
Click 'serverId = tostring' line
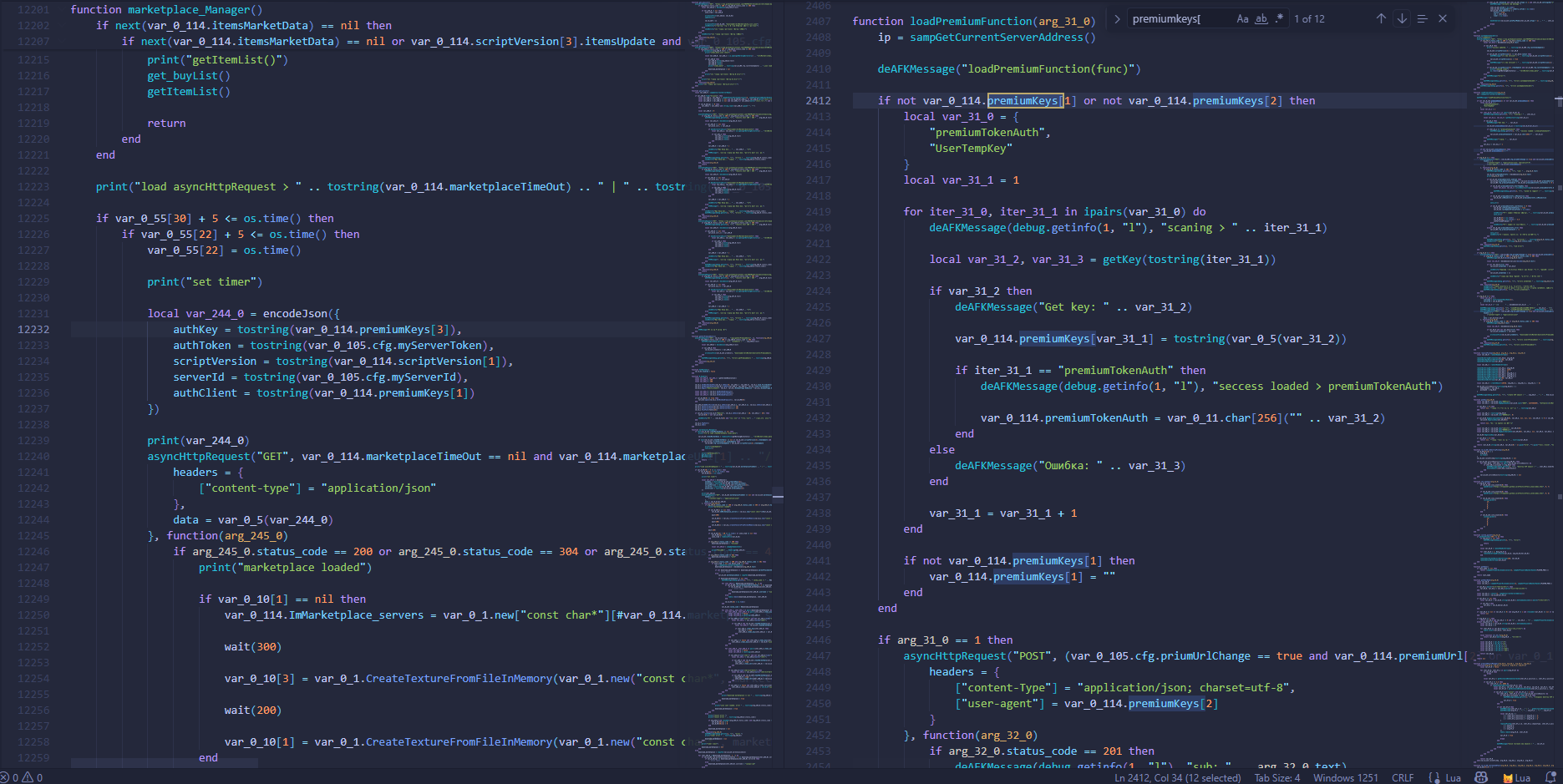[x=321, y=377]
